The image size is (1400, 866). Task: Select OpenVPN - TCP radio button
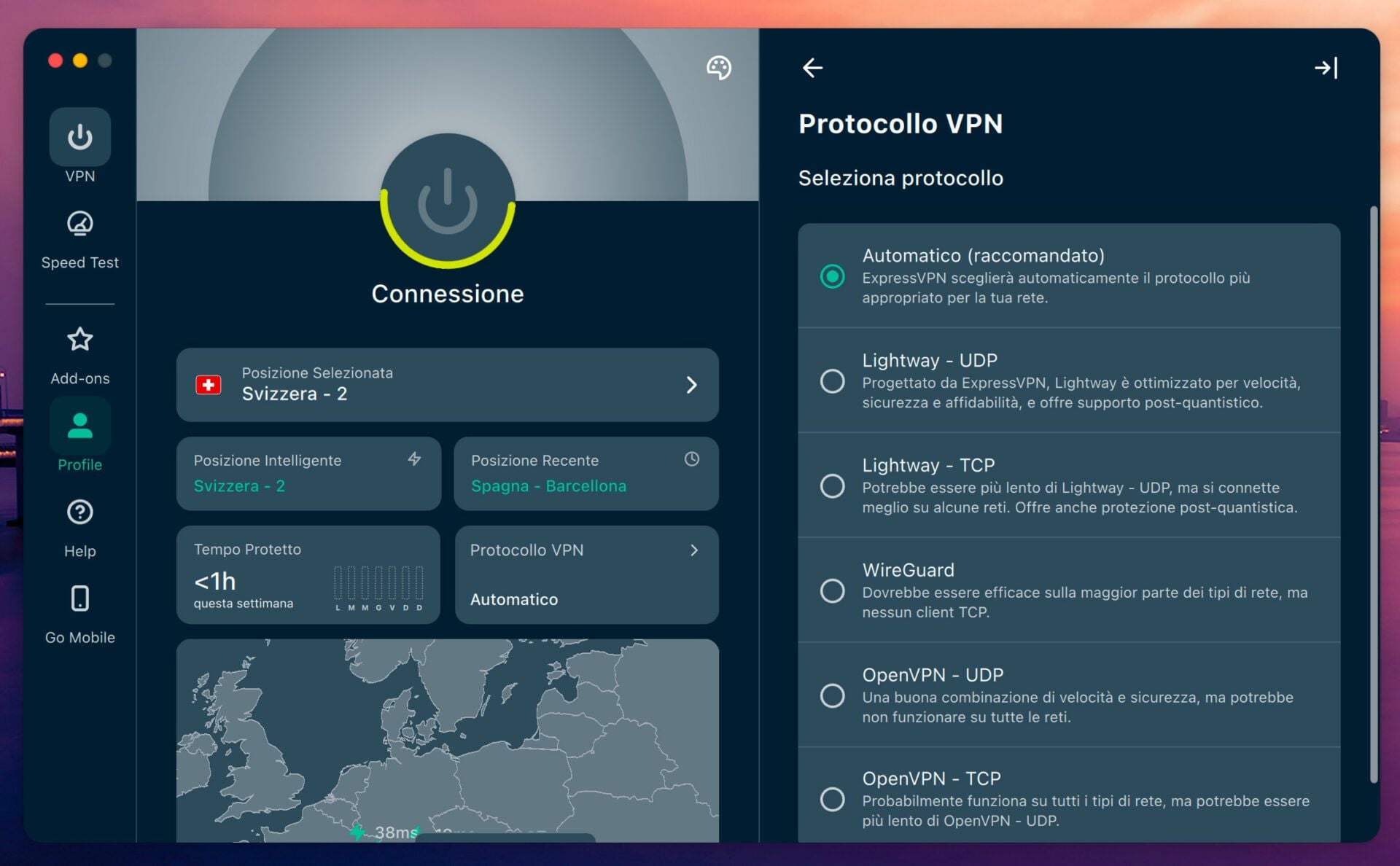[x=832, y=800]
